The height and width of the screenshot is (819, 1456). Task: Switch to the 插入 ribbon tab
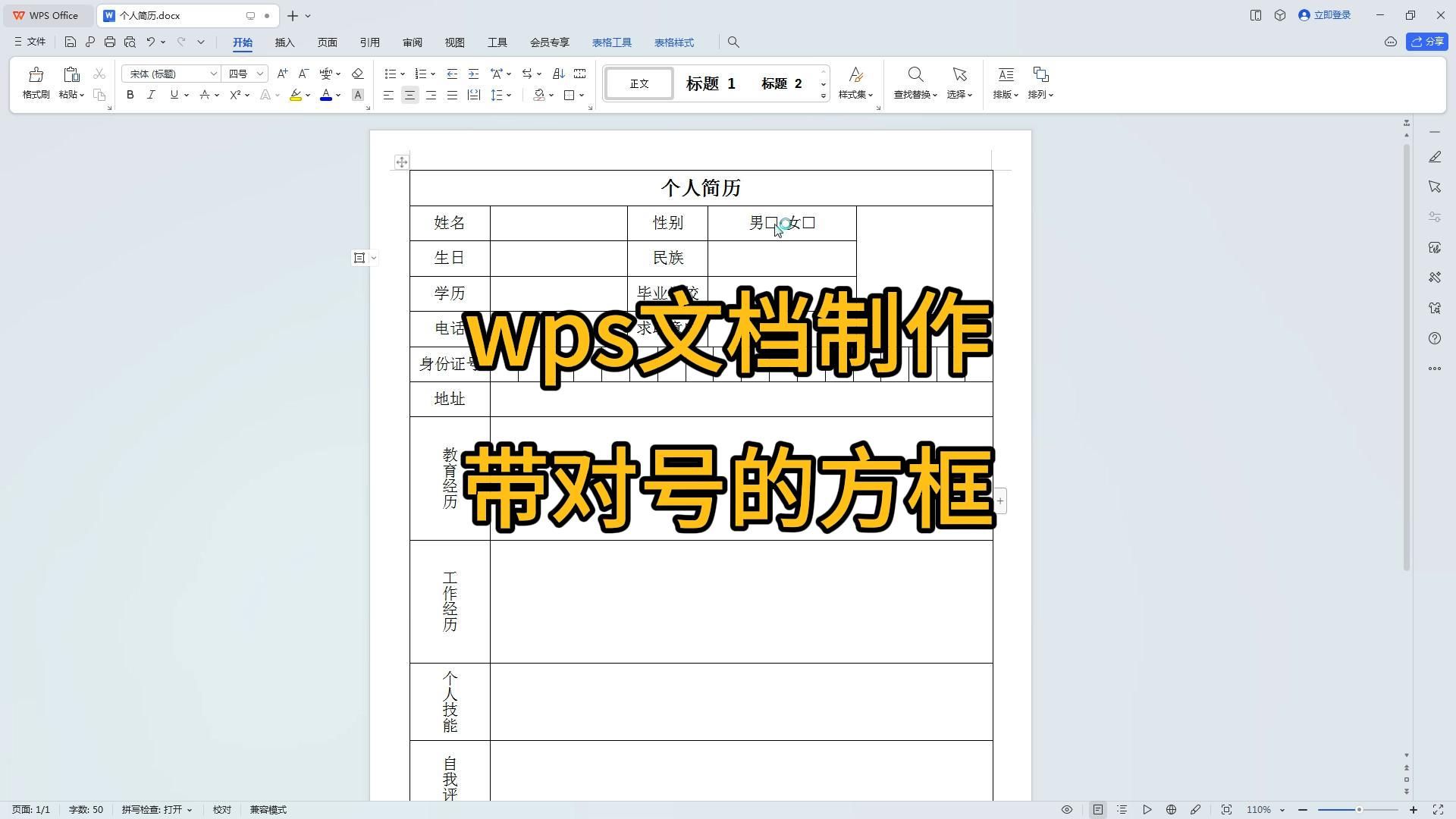[x=284, y=42]
